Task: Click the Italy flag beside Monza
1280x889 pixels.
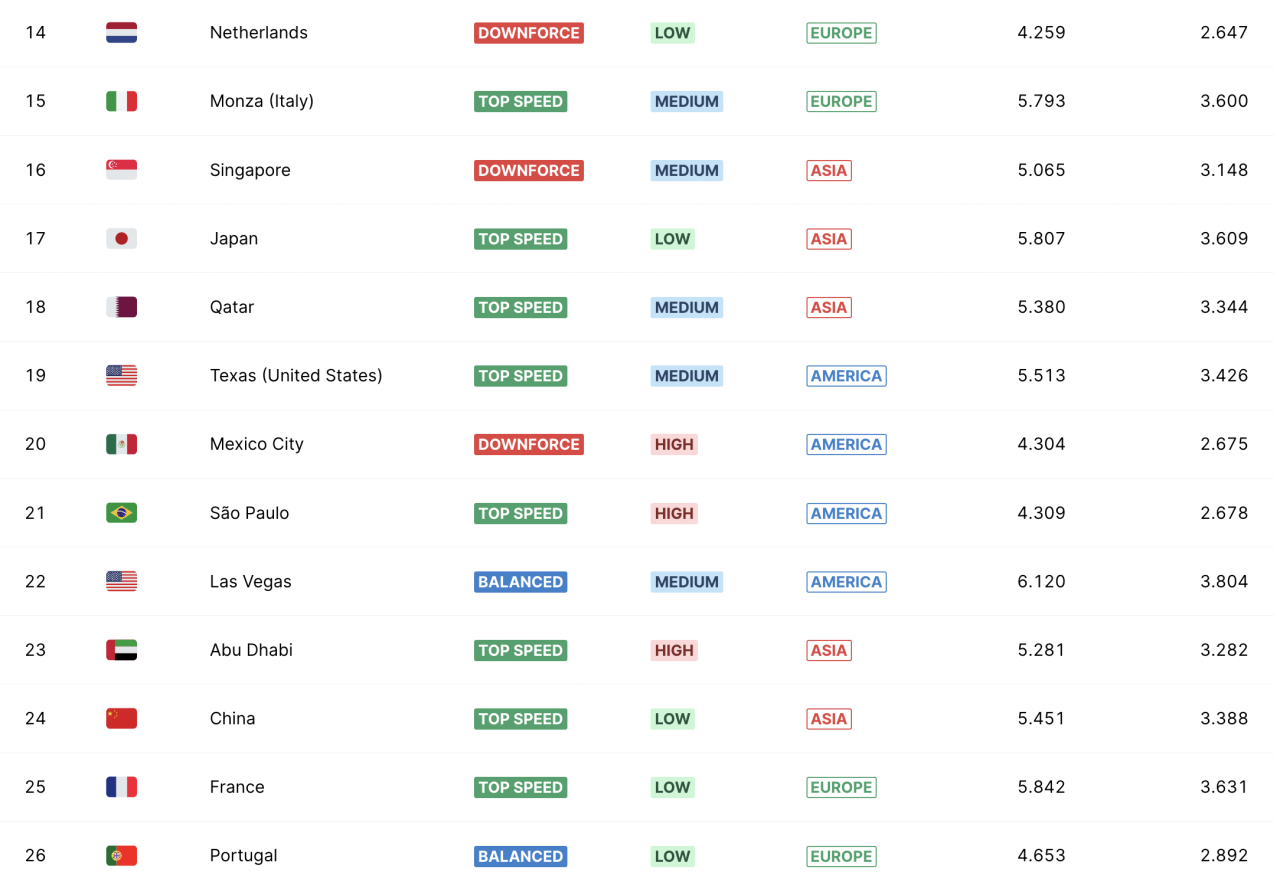Action: [x=121, y=101]
